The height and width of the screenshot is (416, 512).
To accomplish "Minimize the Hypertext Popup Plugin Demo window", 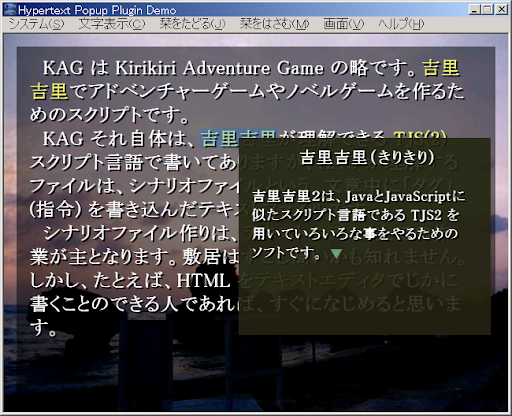I will pyautogui.click(x=474, y=10).
